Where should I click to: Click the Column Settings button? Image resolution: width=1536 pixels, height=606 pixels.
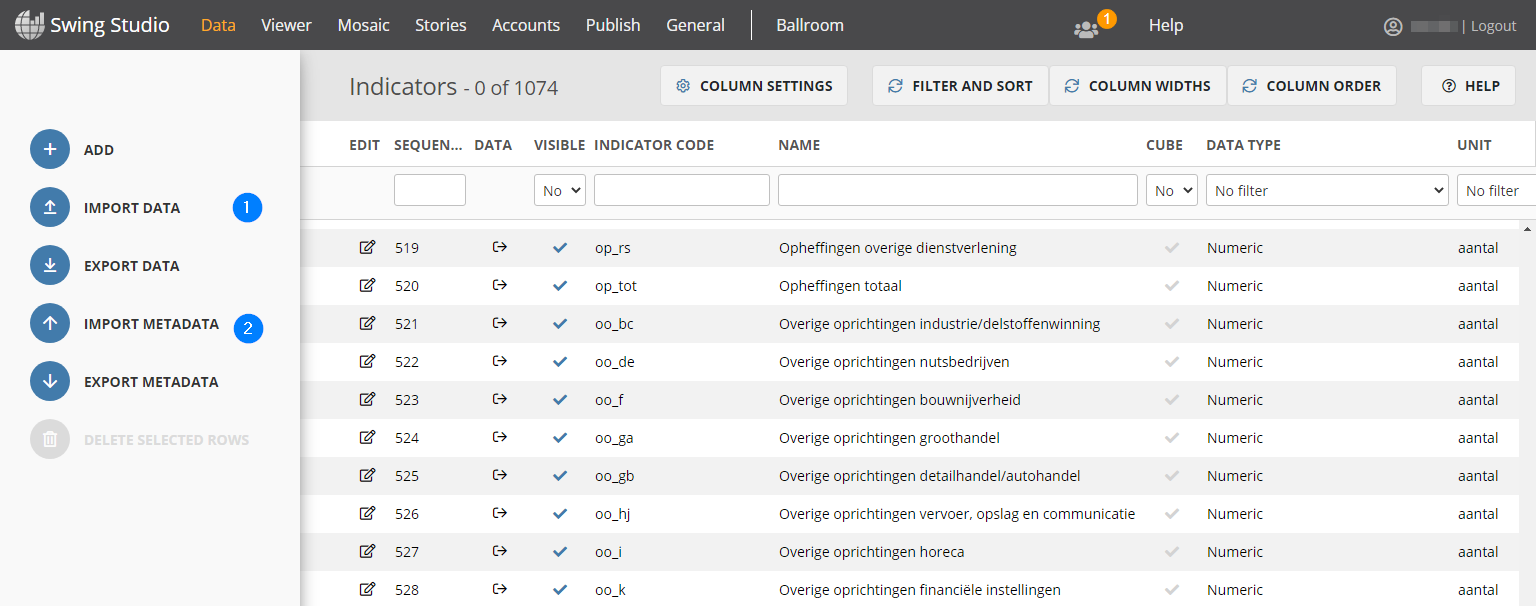[x=754, y=86]
